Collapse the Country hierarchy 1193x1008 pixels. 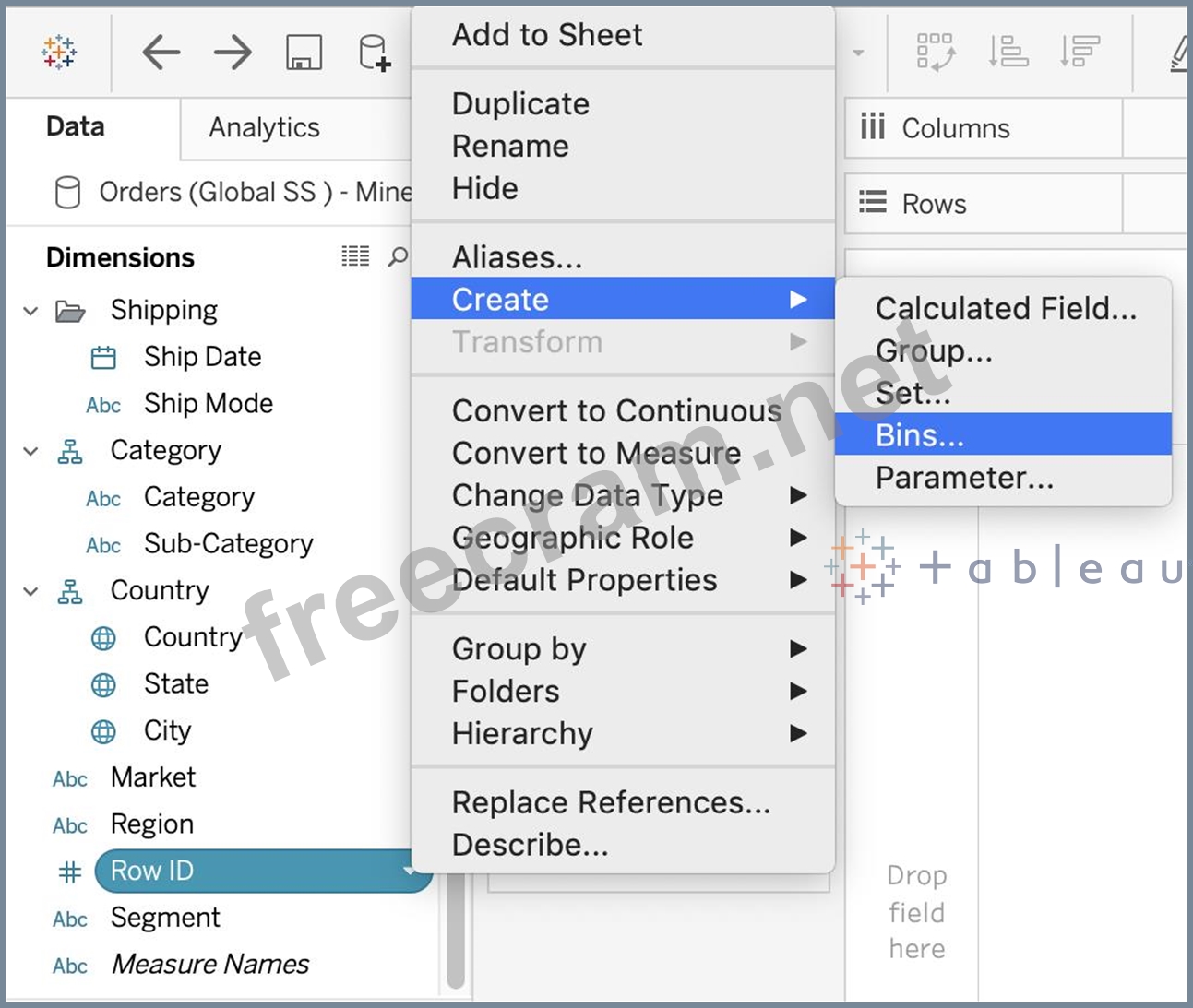(30, 591)
